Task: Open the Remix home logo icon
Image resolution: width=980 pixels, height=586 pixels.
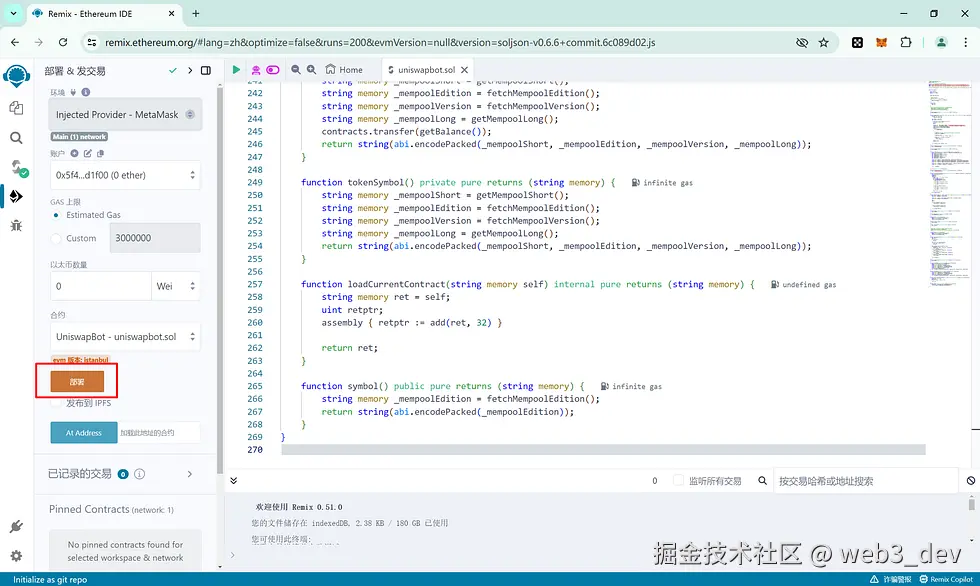Action: pos(16,76)
